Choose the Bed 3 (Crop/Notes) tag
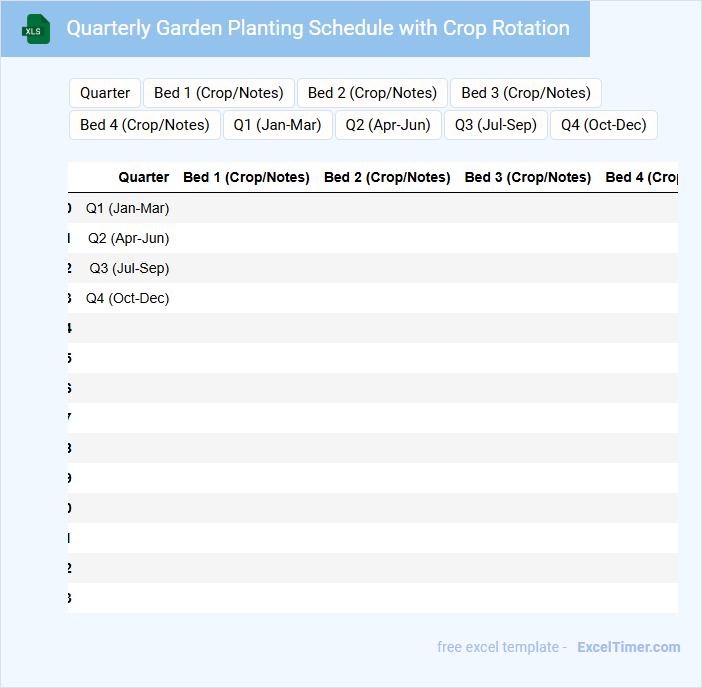The image size is (702, 688). tap(526, 93)
